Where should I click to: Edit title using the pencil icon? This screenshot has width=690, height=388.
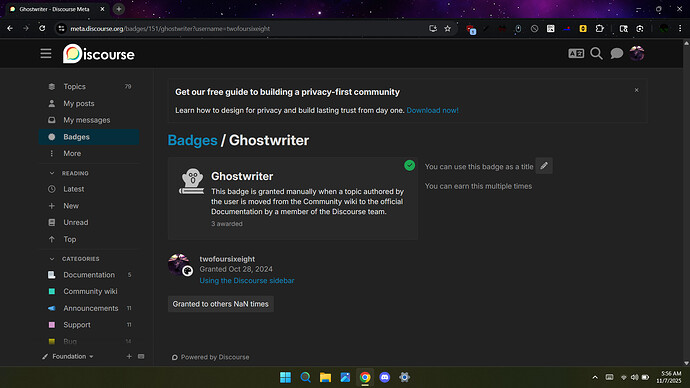point(544,166)
